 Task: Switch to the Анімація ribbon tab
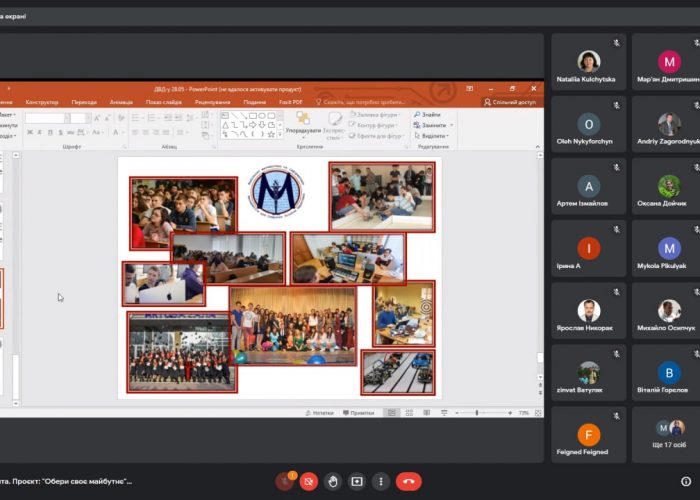(x=121, y=102)
